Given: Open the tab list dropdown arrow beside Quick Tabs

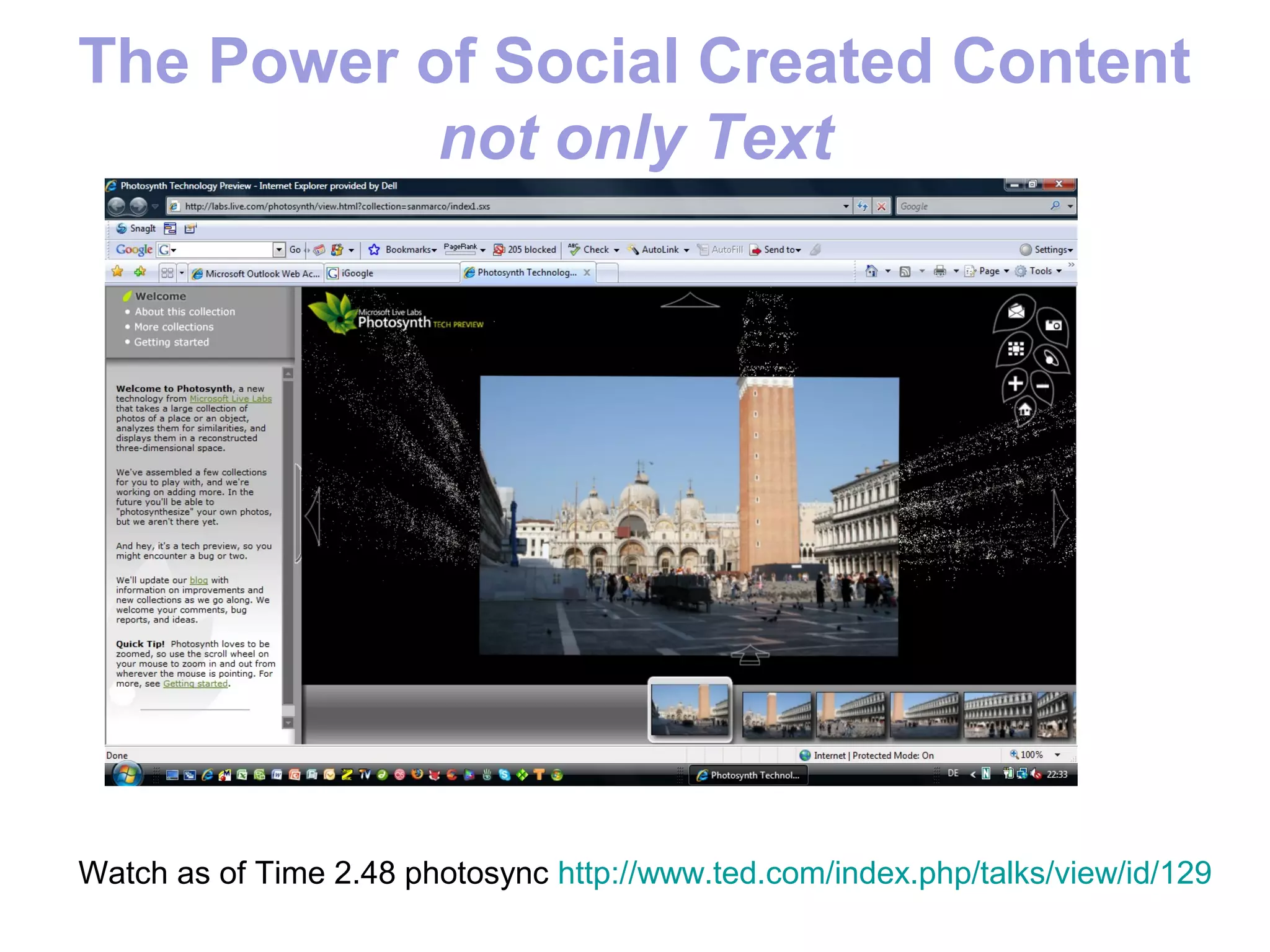Looking at the screenshot, I should [182, 273].
